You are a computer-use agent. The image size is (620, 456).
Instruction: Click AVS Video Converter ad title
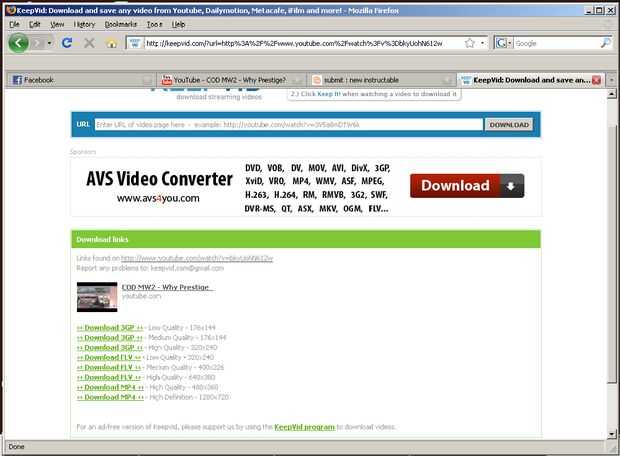point(159,179)
